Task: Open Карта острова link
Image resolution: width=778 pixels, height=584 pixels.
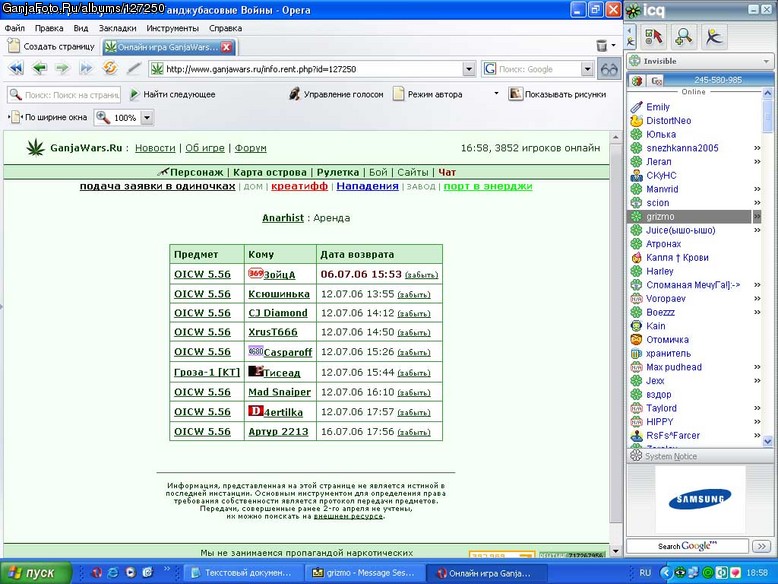Action: click(269, 172)
